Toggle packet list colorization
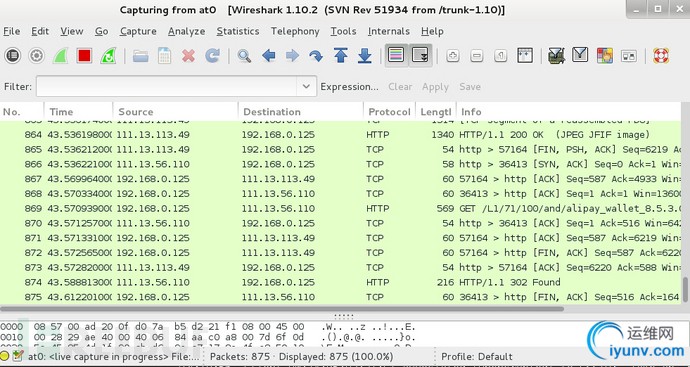The image size is (690, 367). click(396, 55)
